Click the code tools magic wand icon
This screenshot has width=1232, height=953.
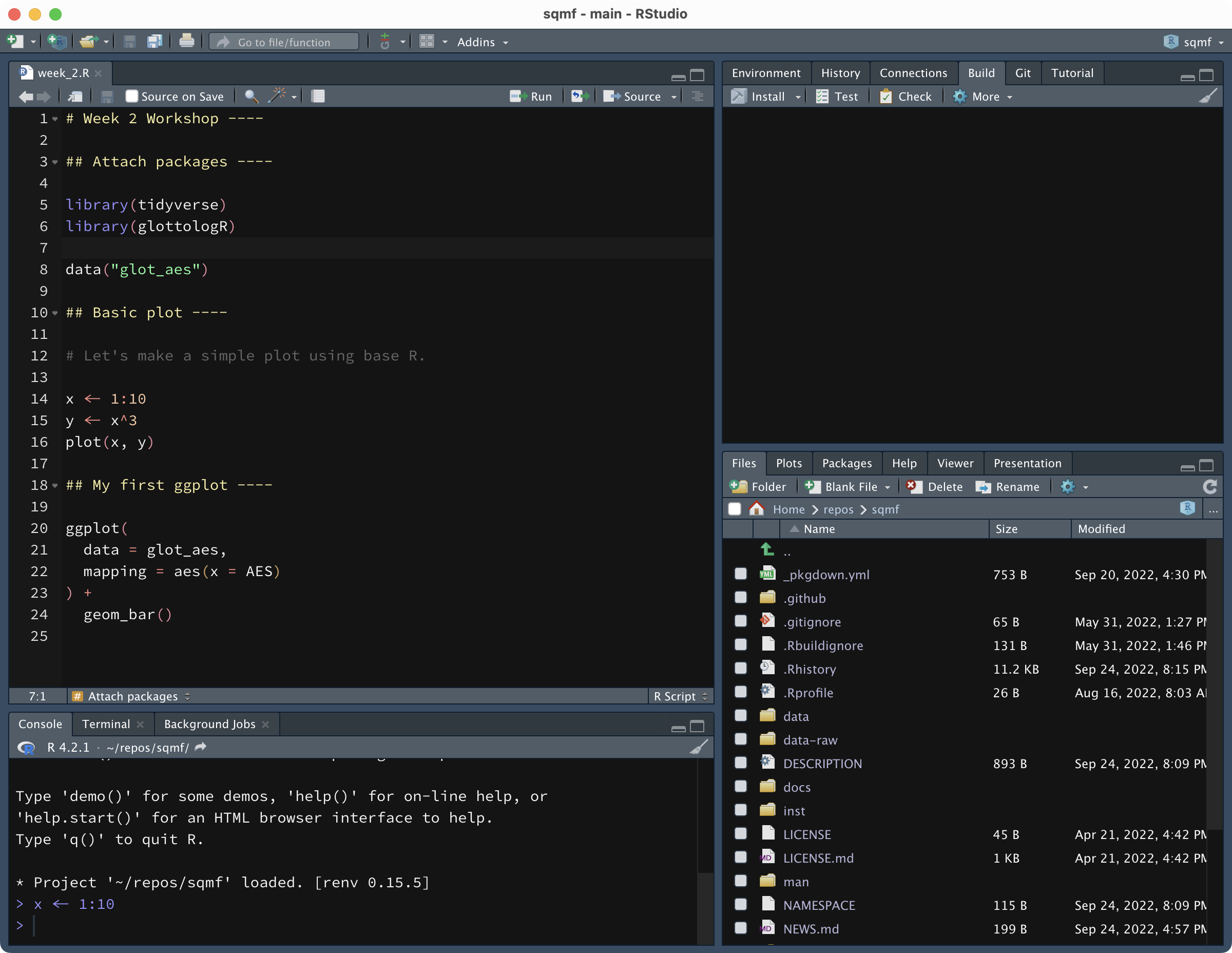[x=276, y=96]
